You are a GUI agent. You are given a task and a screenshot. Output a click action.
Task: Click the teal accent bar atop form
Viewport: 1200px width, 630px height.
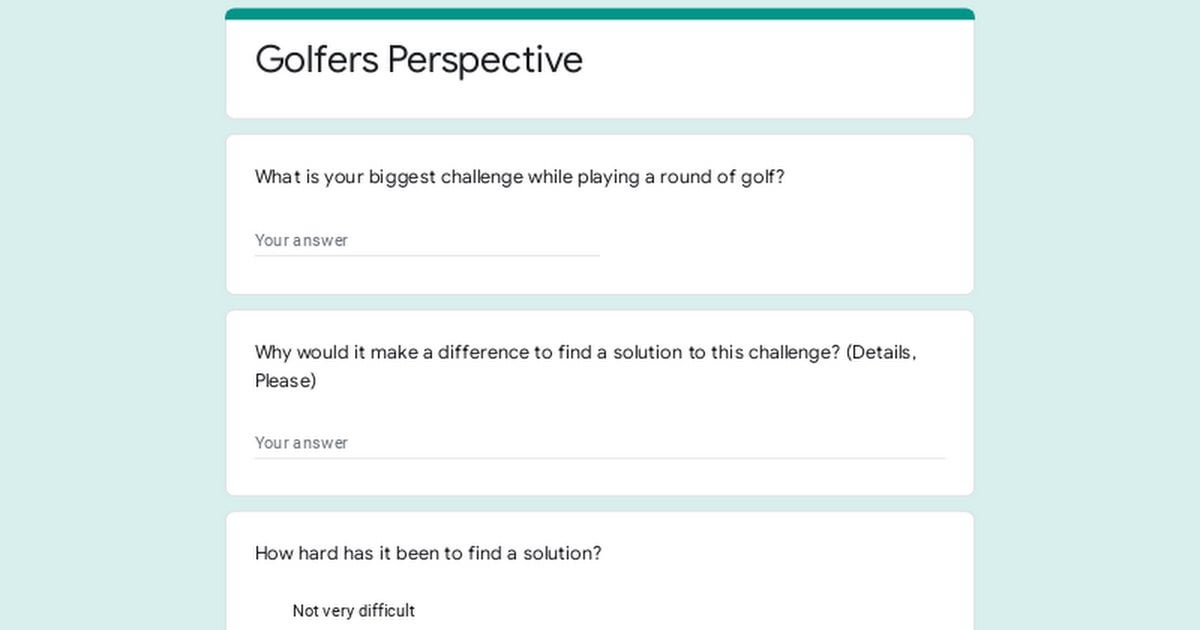[600, 14]
